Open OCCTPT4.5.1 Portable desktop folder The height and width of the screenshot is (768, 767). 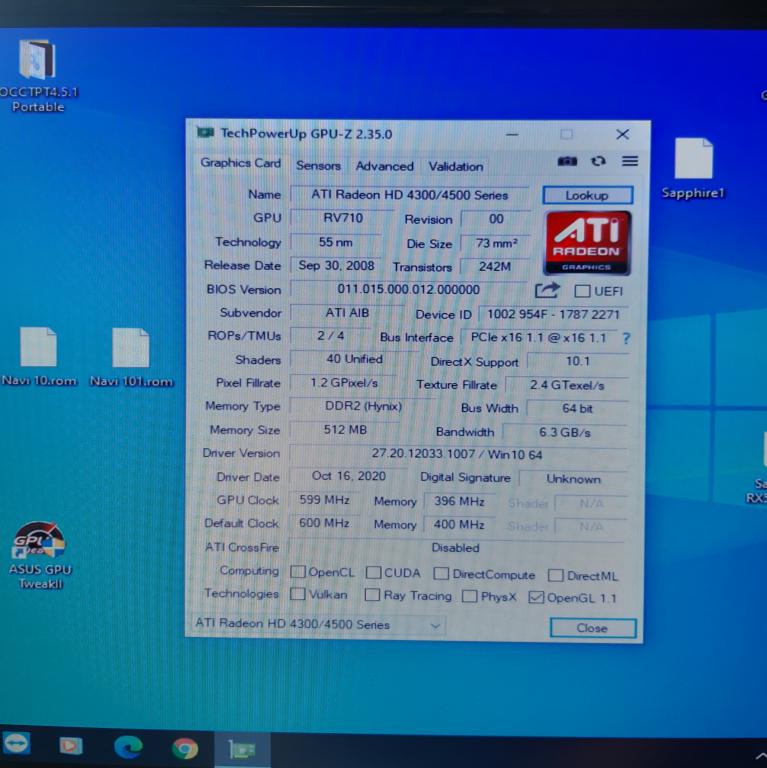38,76
